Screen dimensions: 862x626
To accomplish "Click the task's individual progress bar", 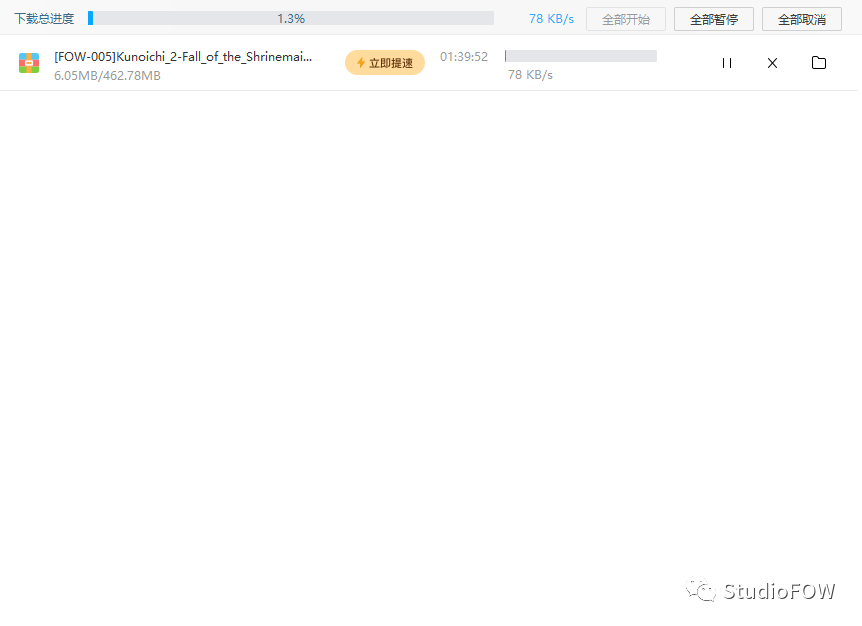I will tap(580, 55).
